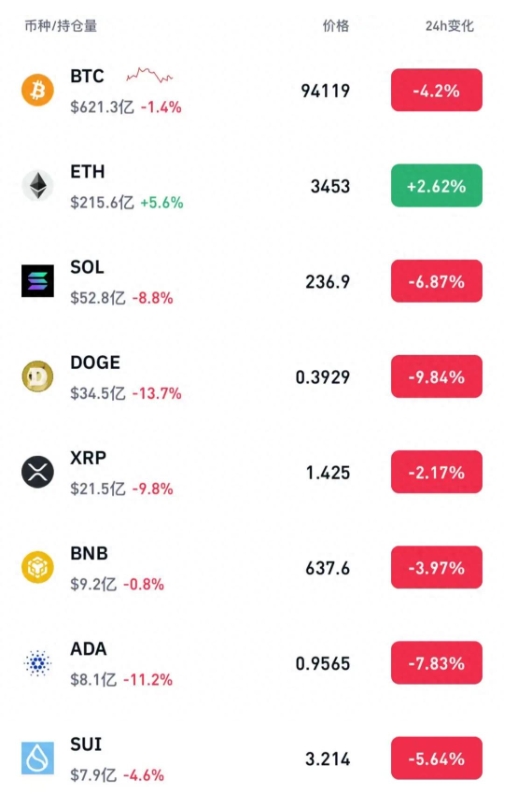This screenshot has width=505, height=810.
Task: Open the ADA $8.1亿 holdings line
Action: click(121, 680)
